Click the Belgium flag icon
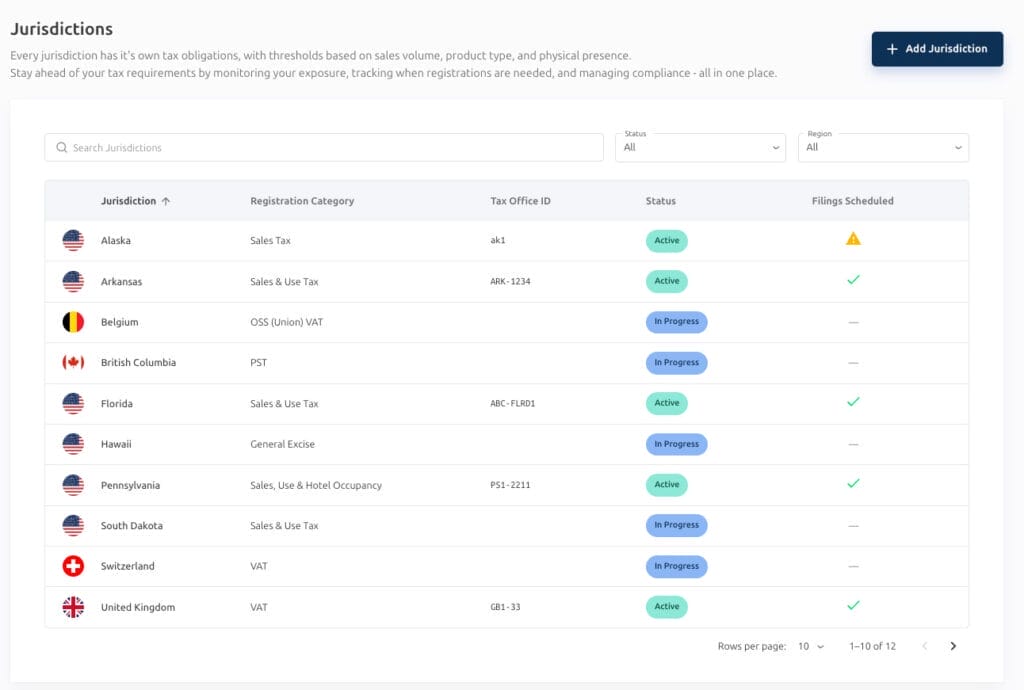 pyautogui.click(x=73, y=322)
